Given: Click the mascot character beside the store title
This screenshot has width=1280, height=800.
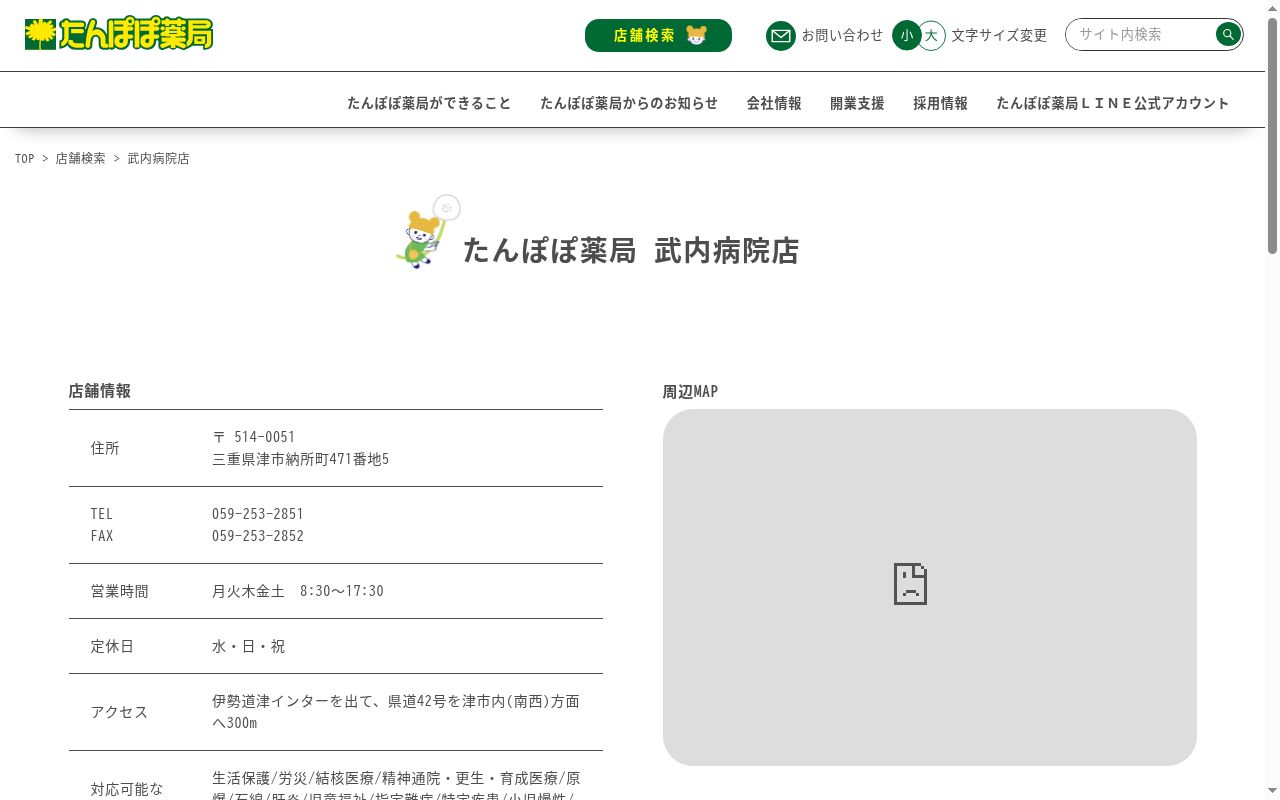Looking at the screenshot, I should [x=427, y=232].
